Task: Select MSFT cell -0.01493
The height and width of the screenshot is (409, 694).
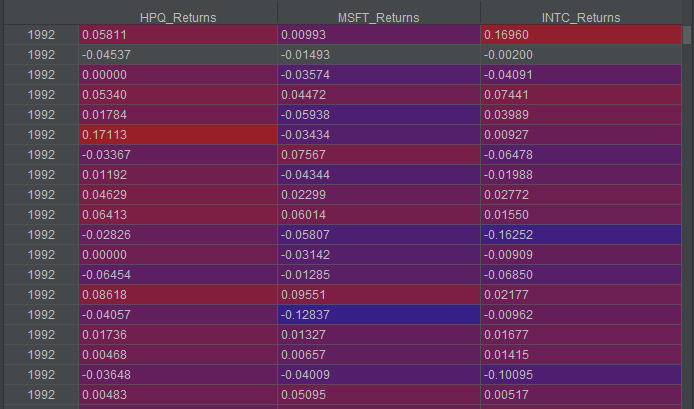Action: [379, 55]
